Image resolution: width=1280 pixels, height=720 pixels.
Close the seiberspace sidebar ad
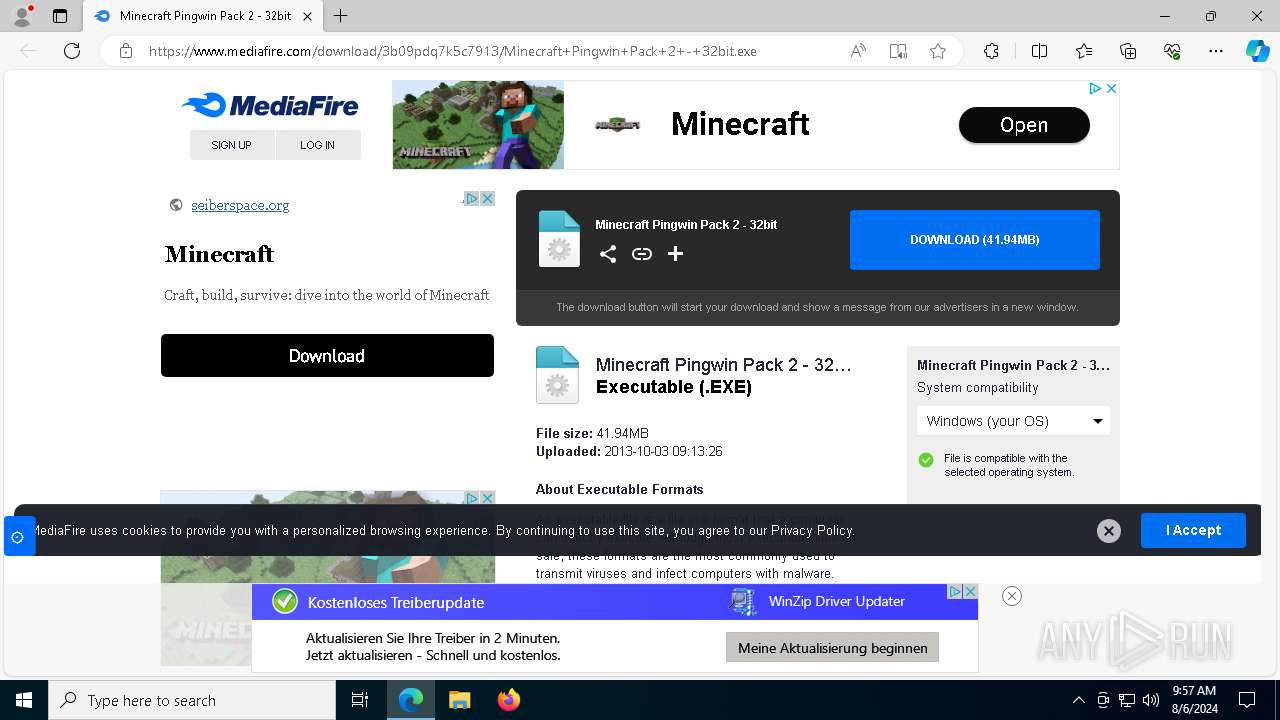tap(487, 199)
